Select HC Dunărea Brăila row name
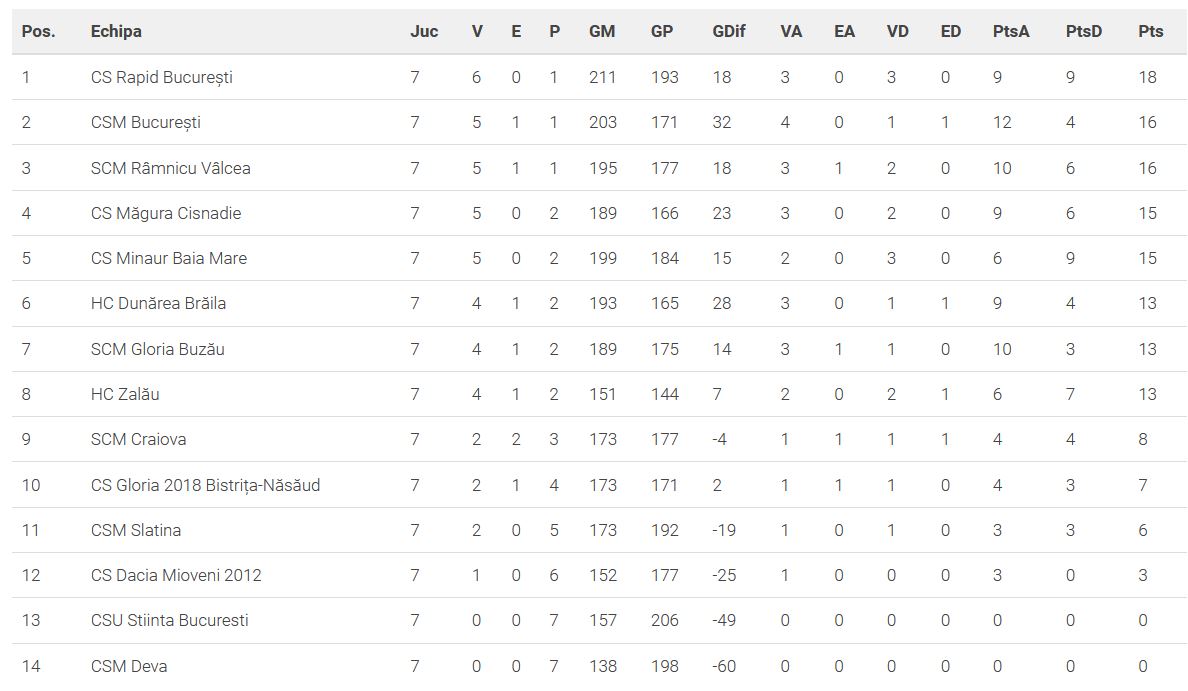This screenshot has width=1188, height=691. pos(158,303)
